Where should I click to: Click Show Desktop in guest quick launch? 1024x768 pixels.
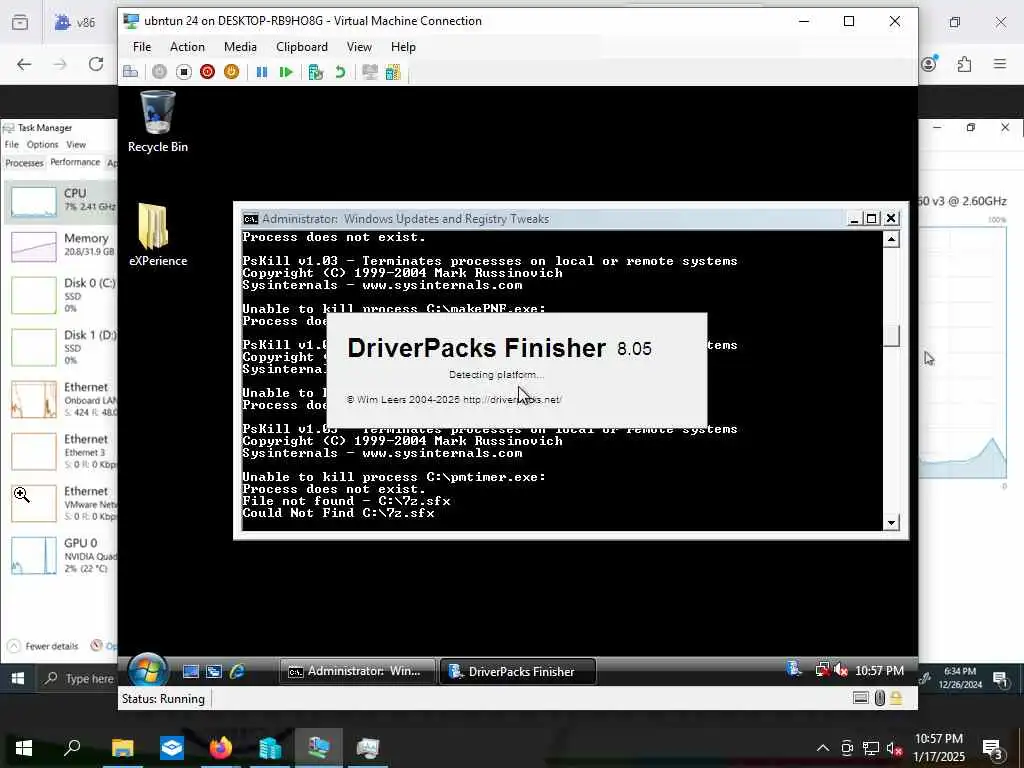(191, 671)
